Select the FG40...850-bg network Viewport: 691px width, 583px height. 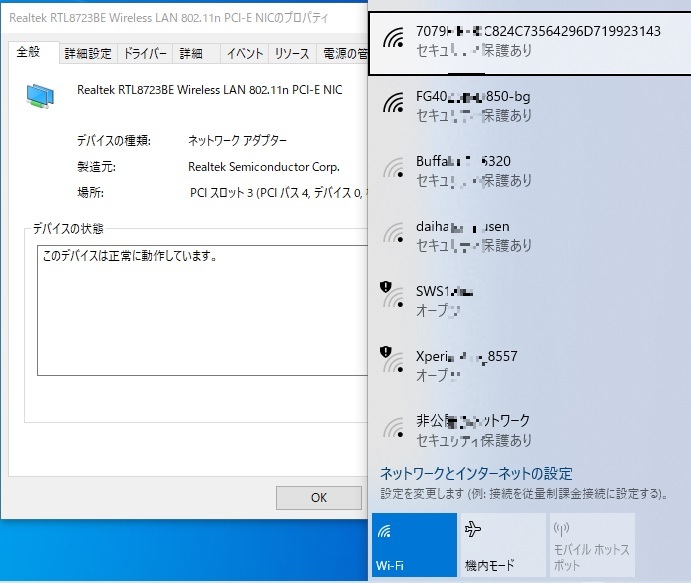click(x=530, y=106)
